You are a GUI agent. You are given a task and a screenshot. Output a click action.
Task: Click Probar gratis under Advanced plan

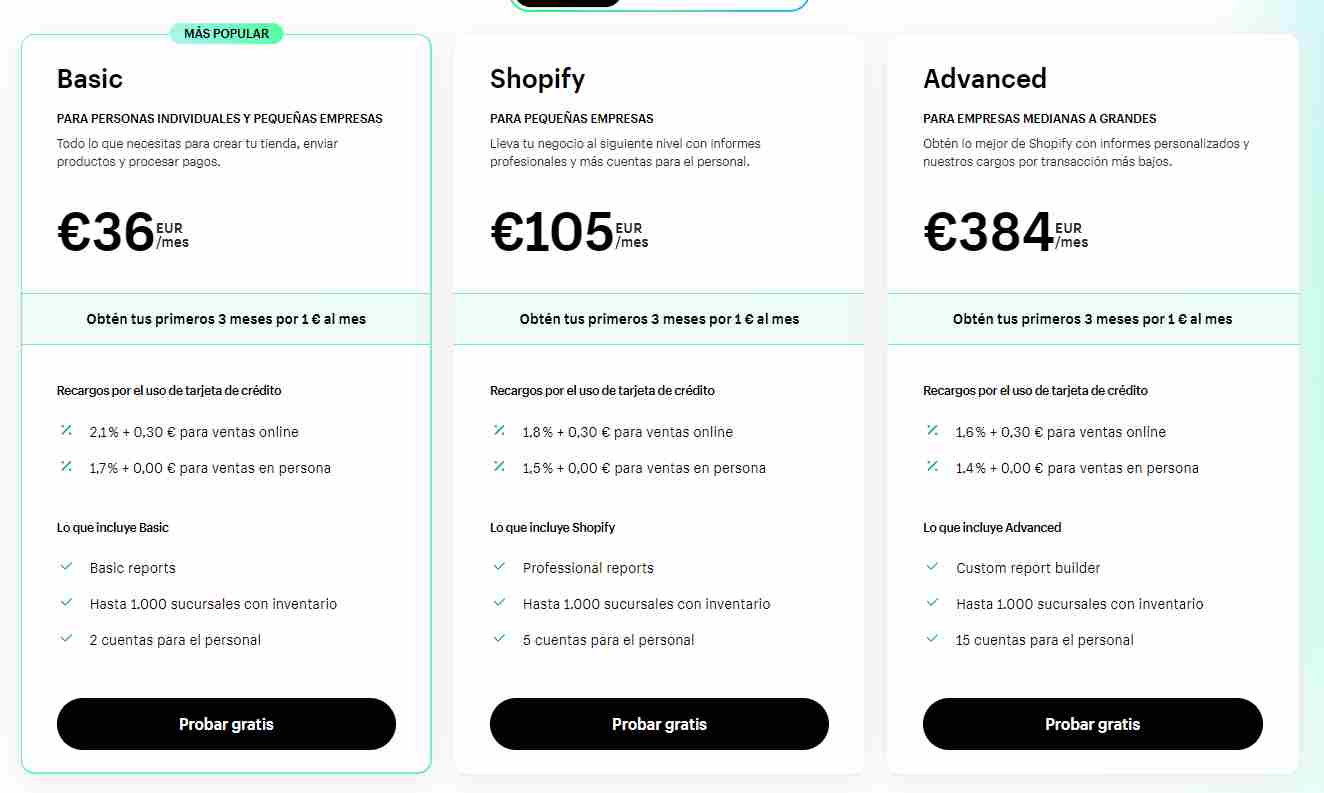point(1092,724)
